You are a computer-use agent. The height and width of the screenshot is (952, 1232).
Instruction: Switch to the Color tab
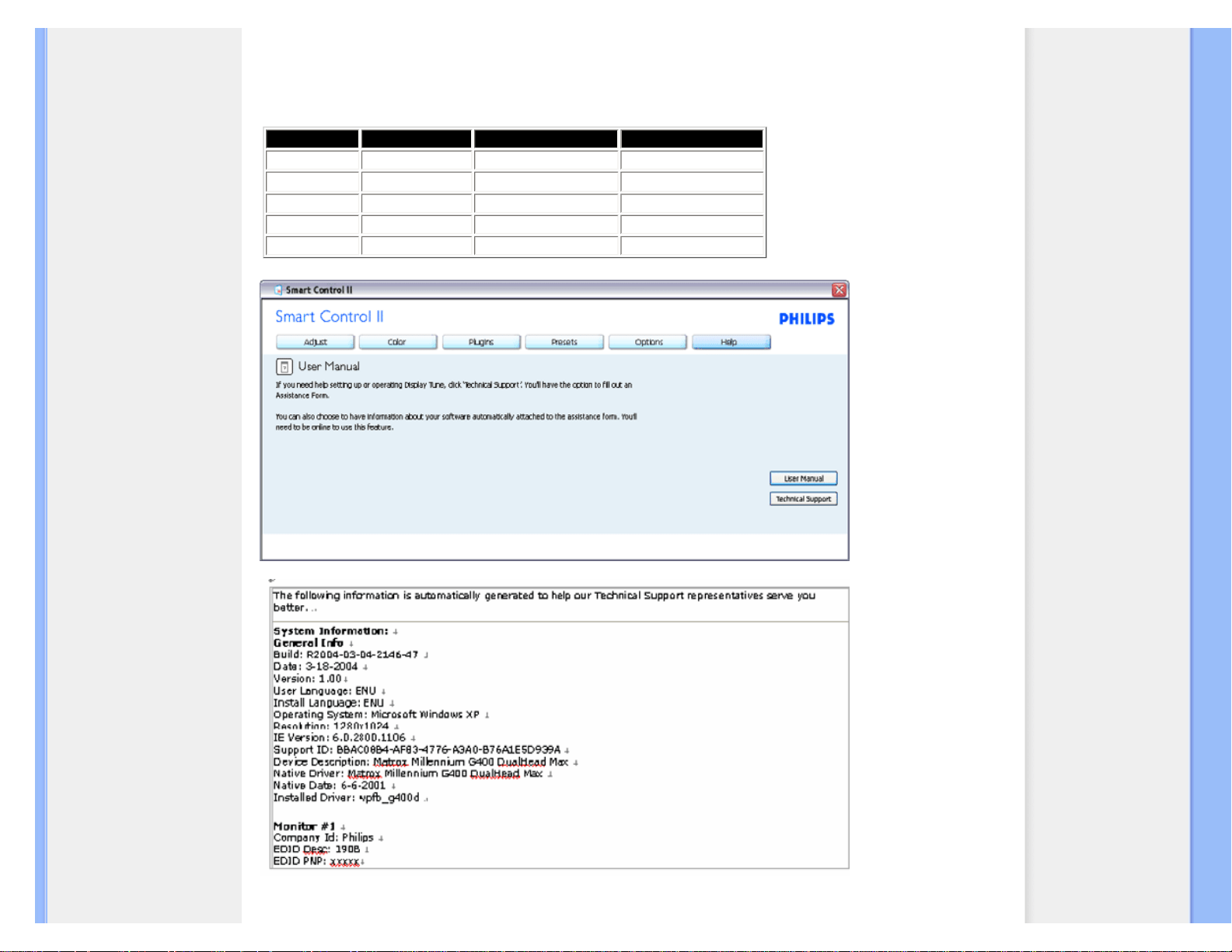[x=397, y=342]
